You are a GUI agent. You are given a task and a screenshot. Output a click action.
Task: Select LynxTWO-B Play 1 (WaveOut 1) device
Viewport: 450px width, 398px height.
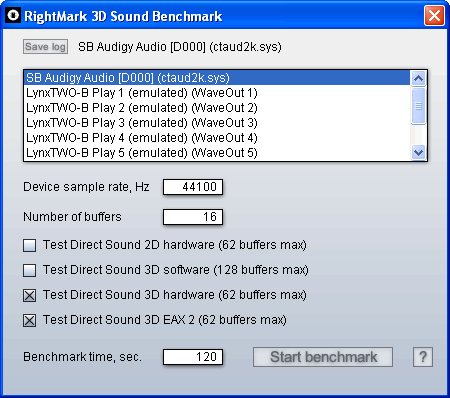tap(217, 93)
